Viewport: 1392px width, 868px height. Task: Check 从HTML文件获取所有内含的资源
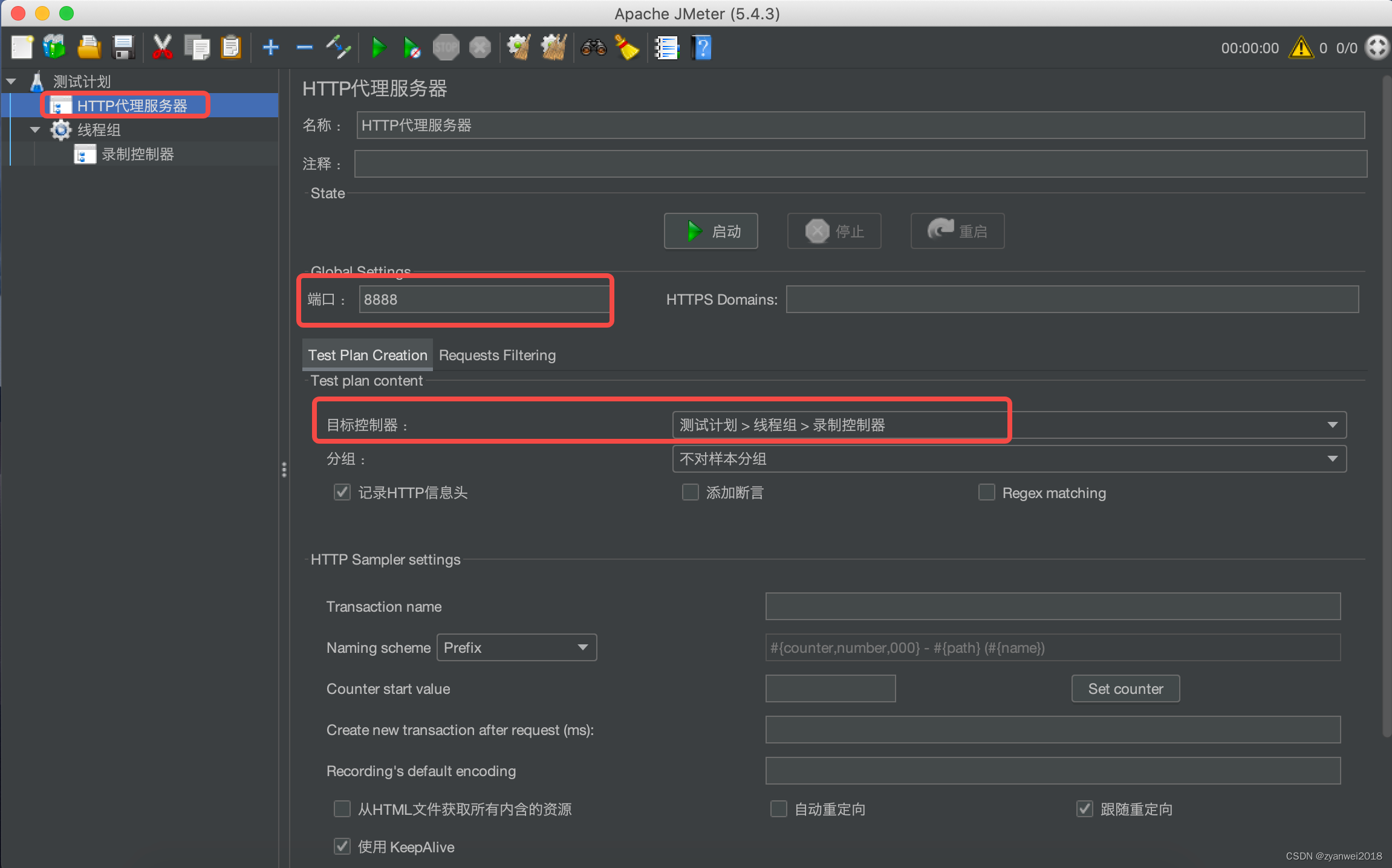tap(342, 809)
